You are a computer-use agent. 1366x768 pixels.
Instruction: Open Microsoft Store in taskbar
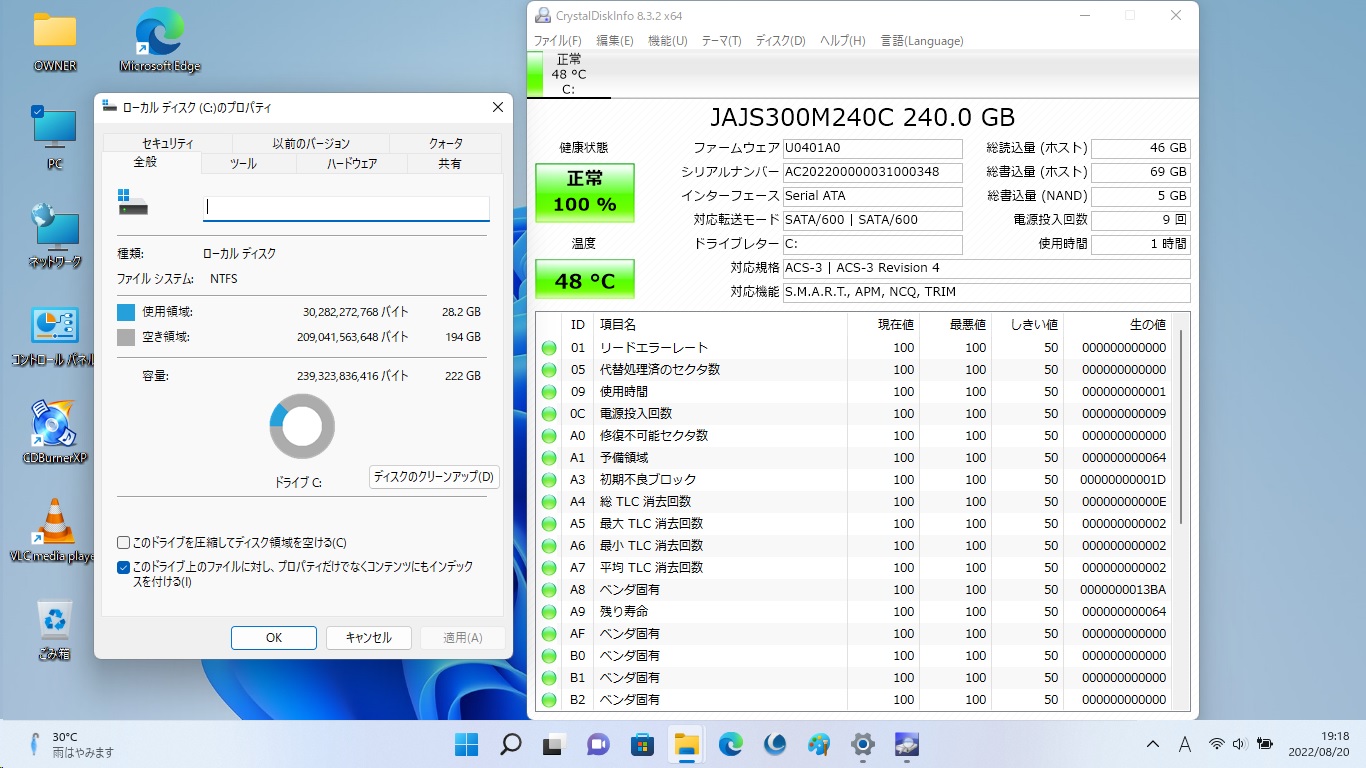click(x=642, y=744)
